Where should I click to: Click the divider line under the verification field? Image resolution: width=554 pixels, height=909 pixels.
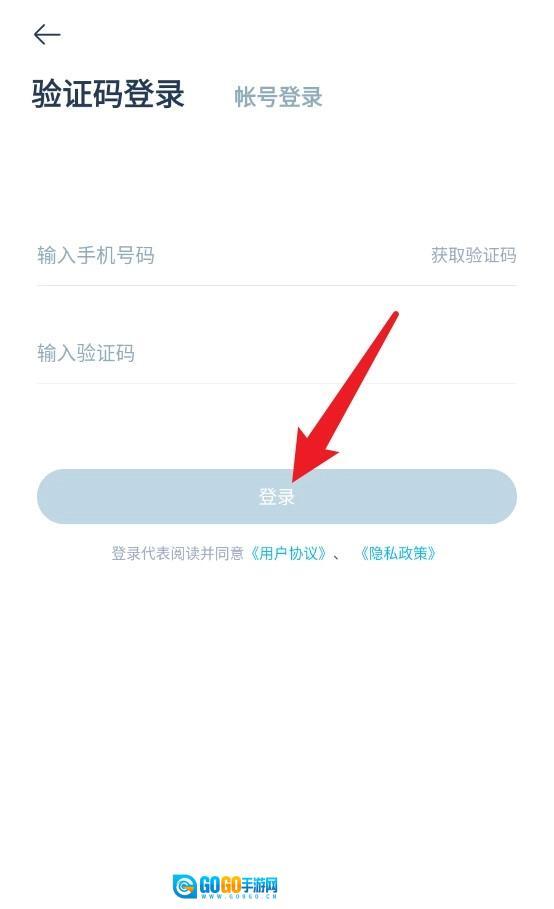pos(276,383)
